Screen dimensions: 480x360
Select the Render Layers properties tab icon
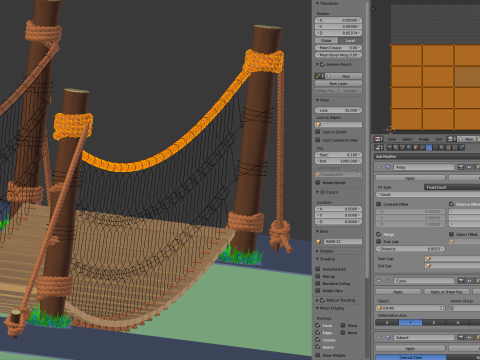coord(396,147)
